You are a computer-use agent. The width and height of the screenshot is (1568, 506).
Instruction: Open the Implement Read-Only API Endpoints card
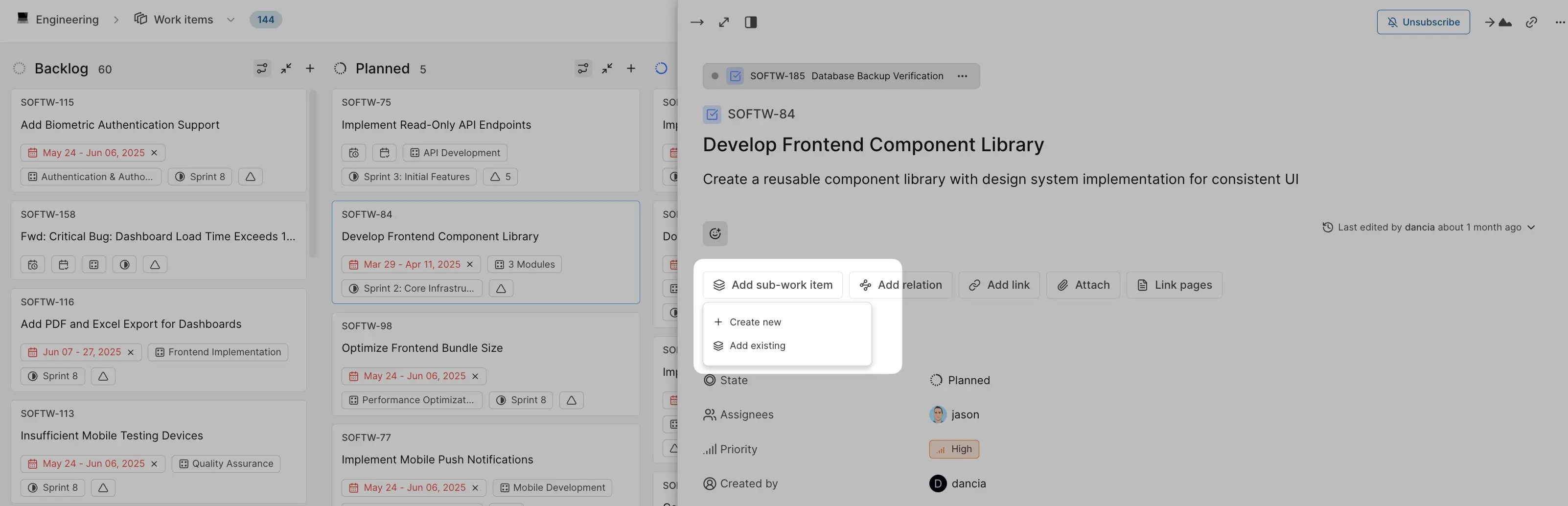pos(485,140)
